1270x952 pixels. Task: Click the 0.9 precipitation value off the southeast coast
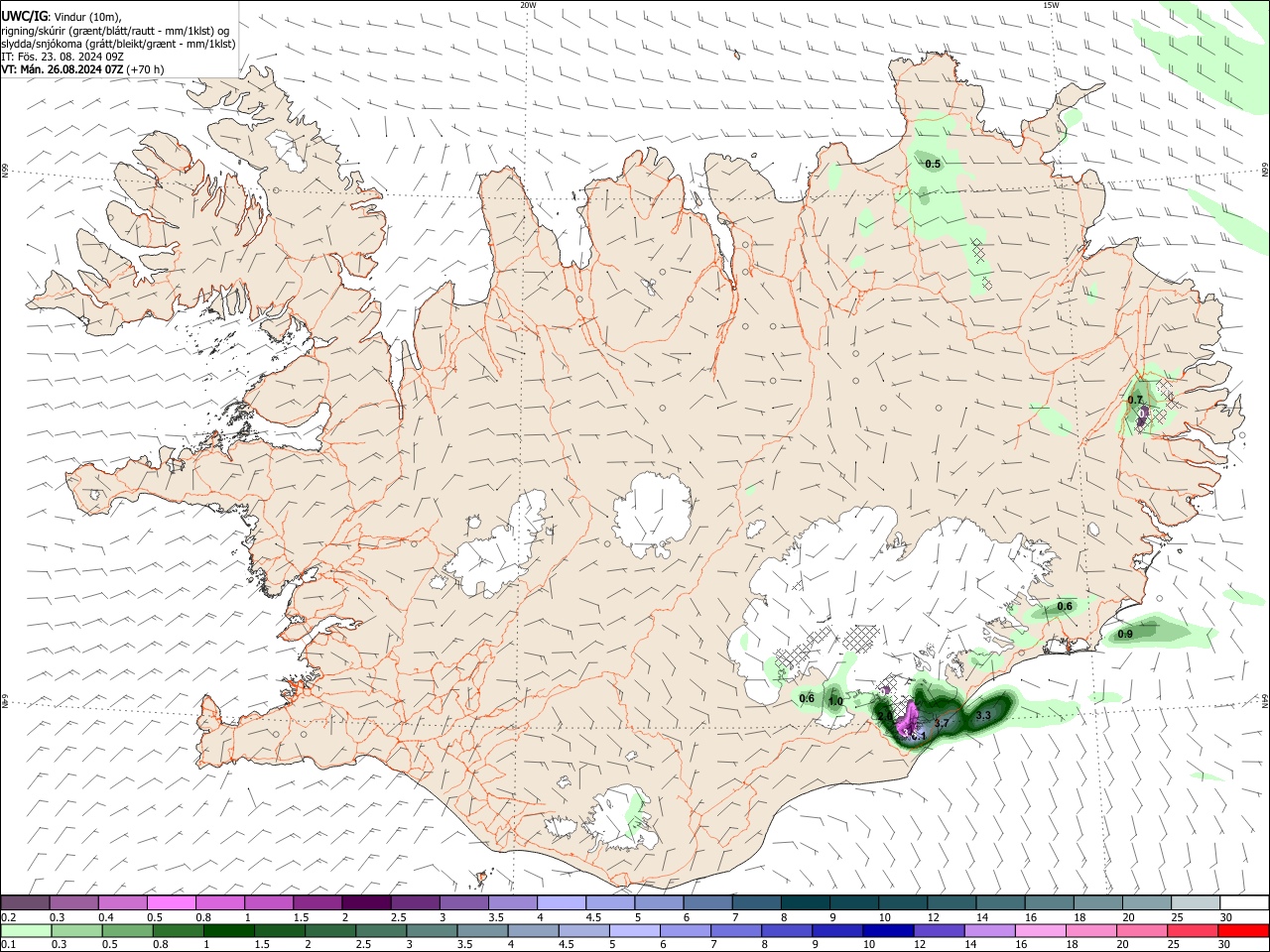1125,635
